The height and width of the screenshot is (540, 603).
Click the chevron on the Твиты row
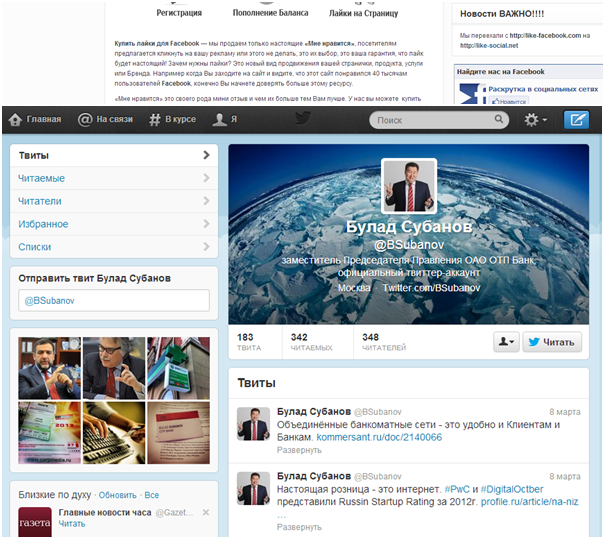click(207, 155)
